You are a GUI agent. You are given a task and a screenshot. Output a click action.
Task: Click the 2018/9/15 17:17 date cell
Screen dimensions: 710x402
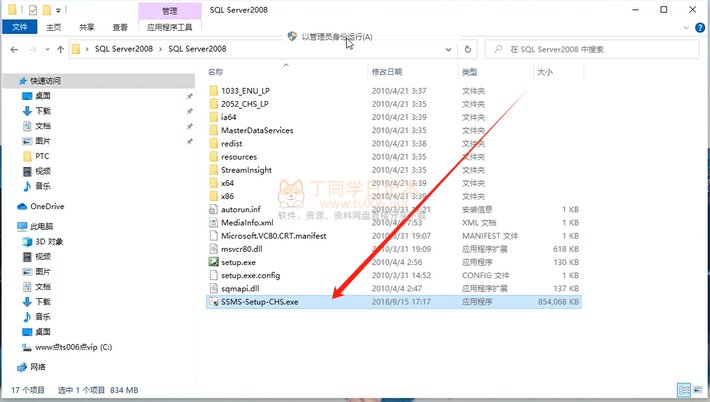401,302
